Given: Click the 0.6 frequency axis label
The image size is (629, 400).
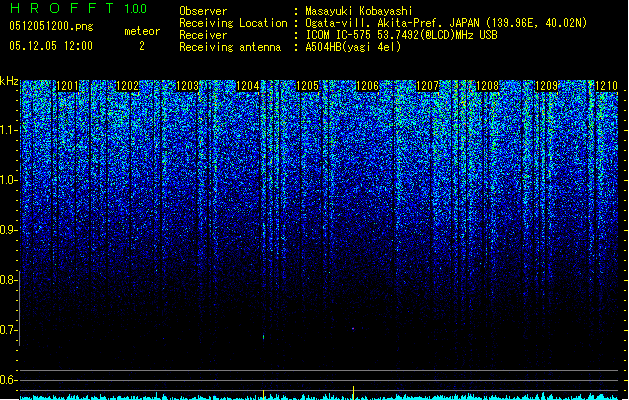Looking at the screenshot, I should coord(9,380).
